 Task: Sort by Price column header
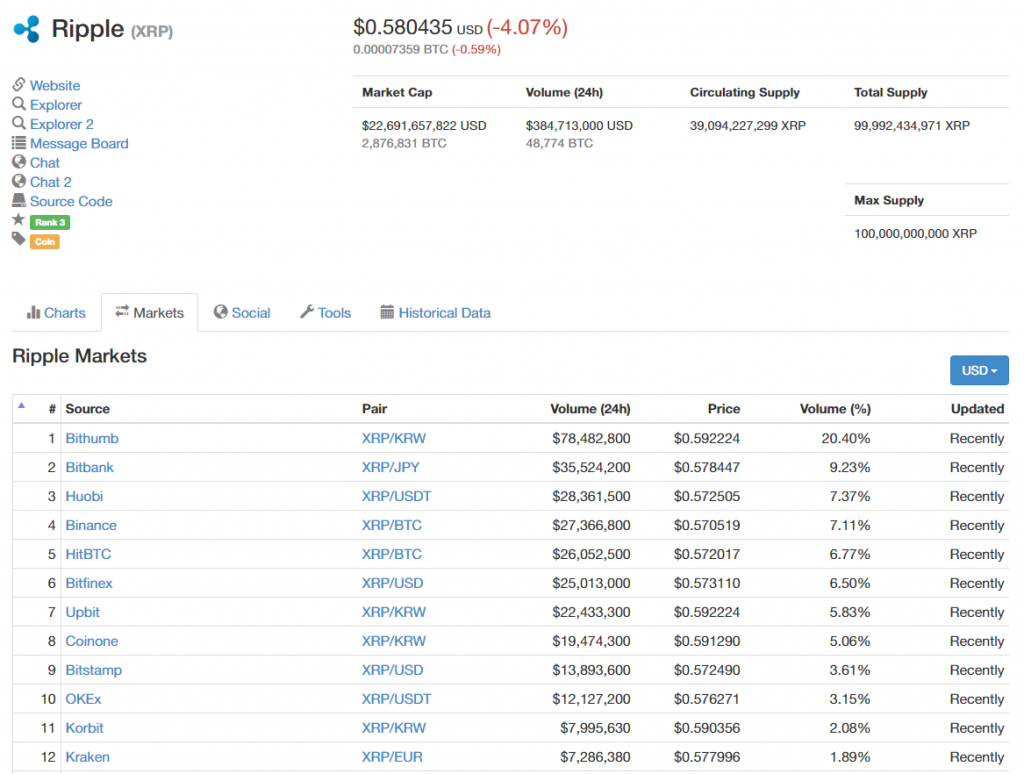[x=724, y=409]
